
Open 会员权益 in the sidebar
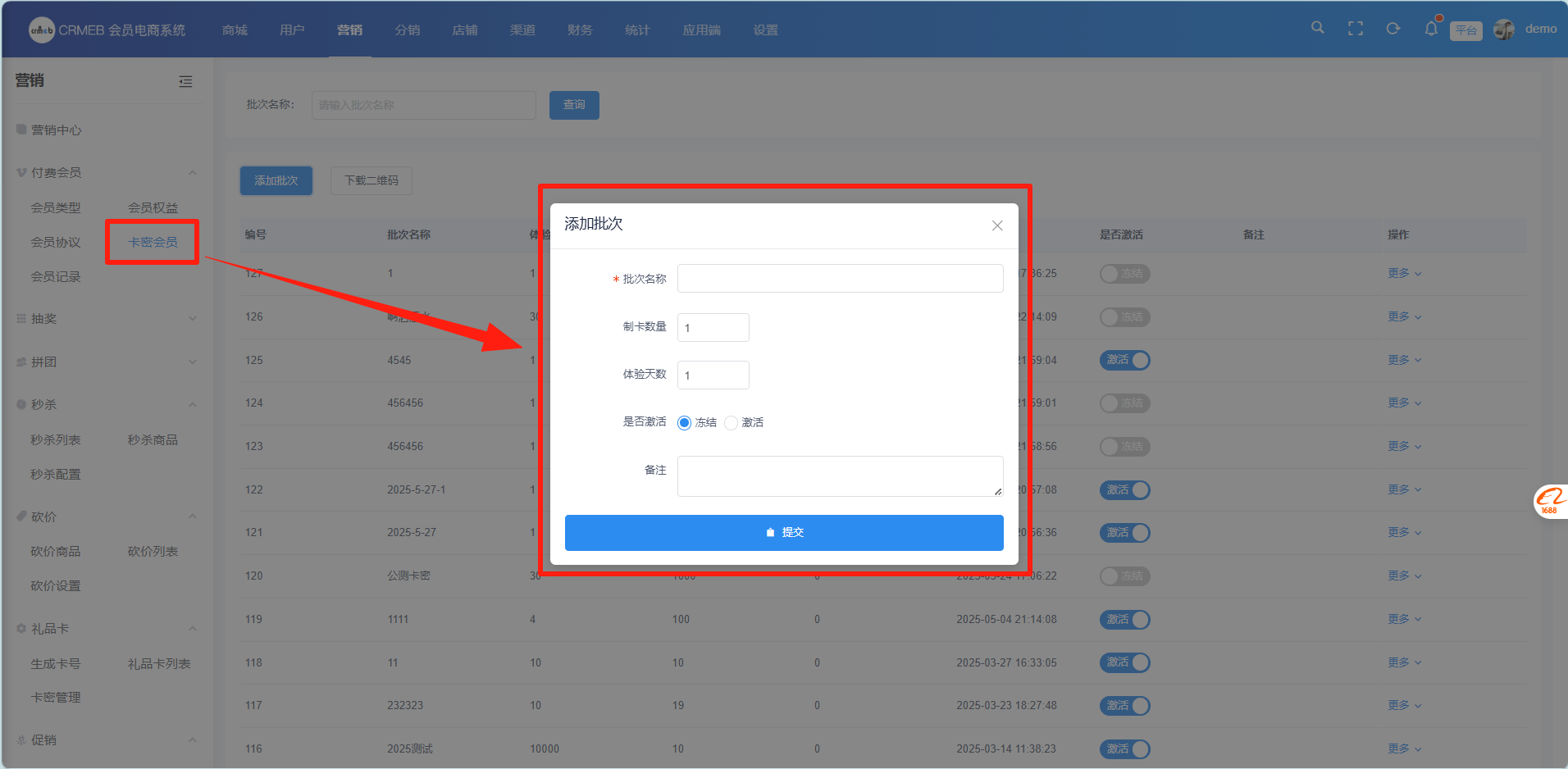(153, 207)
